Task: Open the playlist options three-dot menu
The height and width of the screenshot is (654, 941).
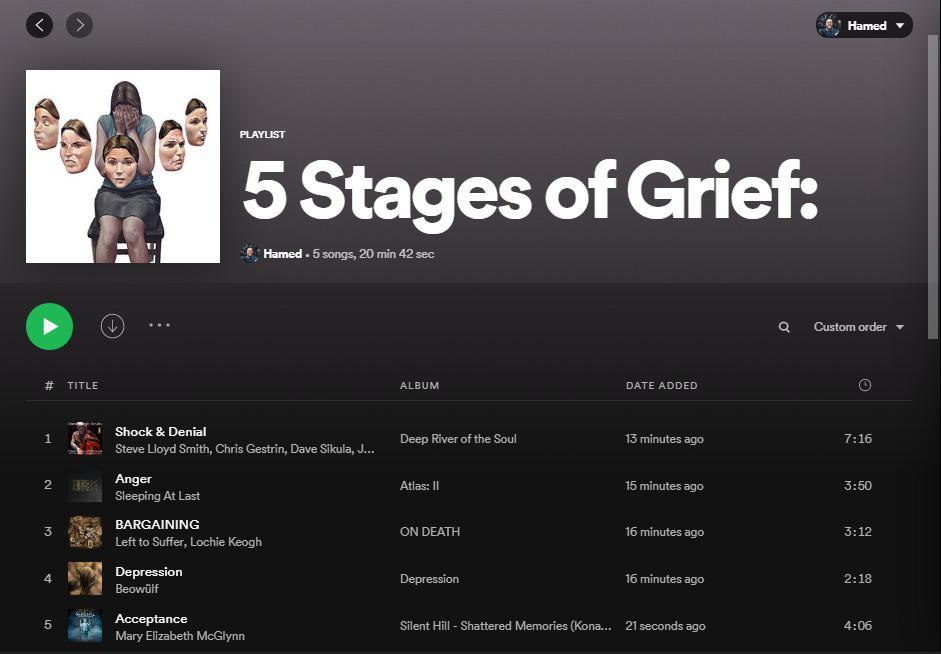Action: click(x=159, y=326)
